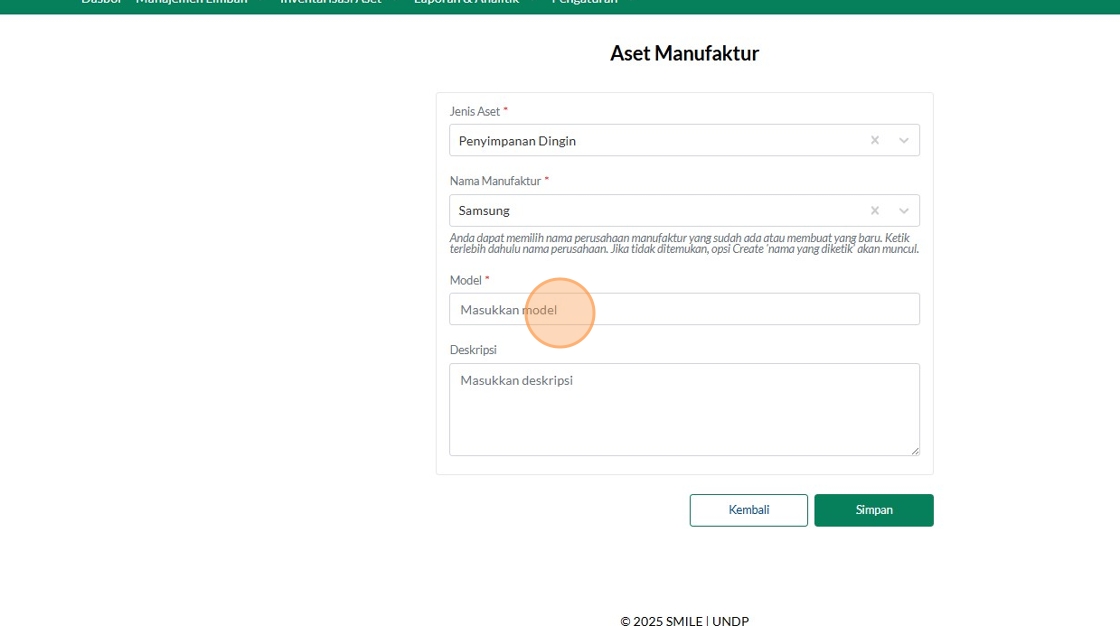Image resolution: width=1120 pixels, height=626 pixels.
Task: Open the Nama Manufaktur dropdown chevron
Action: click(904, 211)
